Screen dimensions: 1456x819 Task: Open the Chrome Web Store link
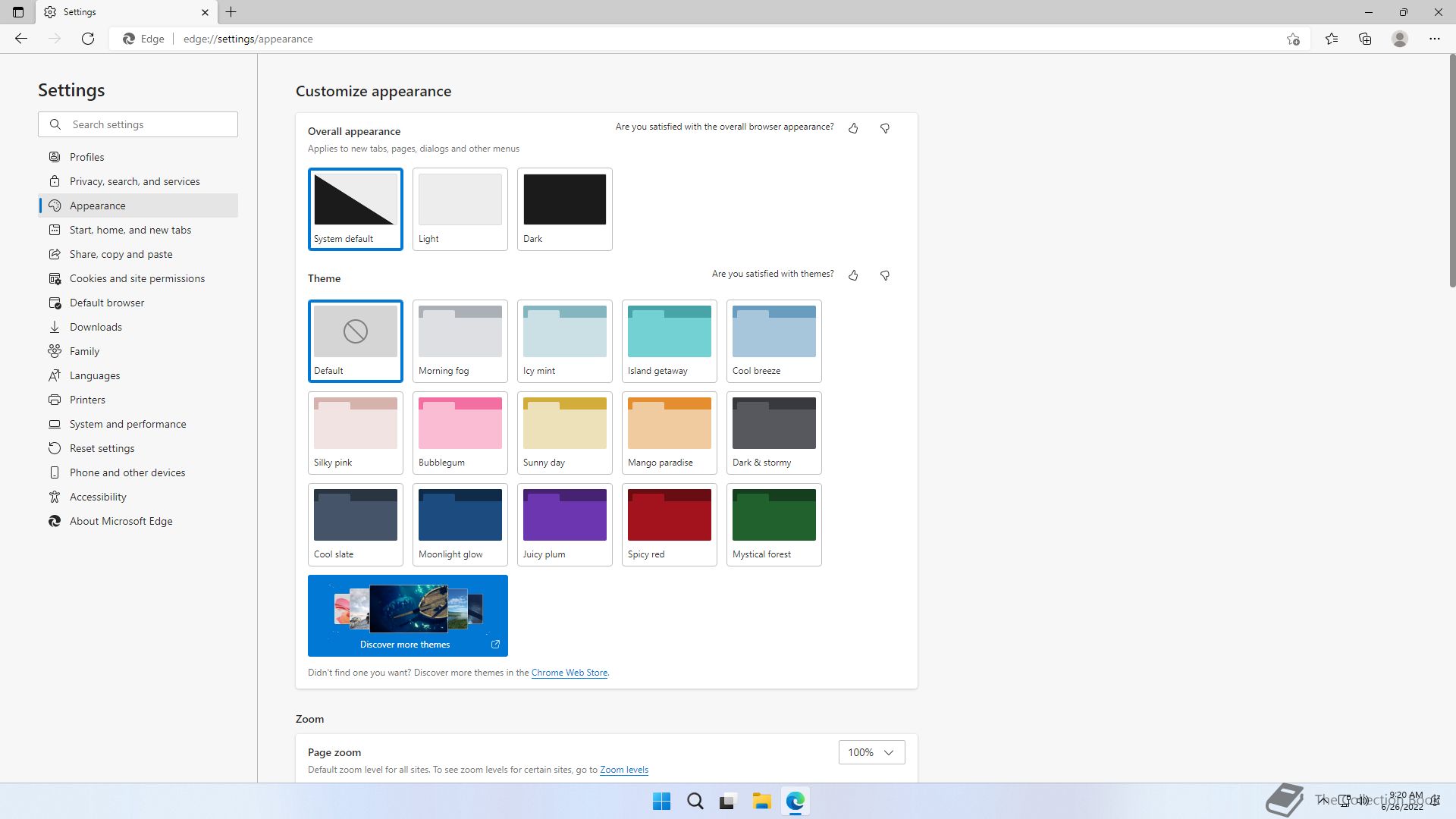click(x=569, y=673)
